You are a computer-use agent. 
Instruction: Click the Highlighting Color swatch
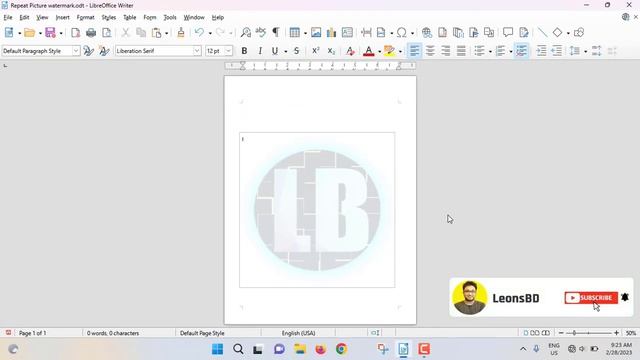[x=389, y=51]
